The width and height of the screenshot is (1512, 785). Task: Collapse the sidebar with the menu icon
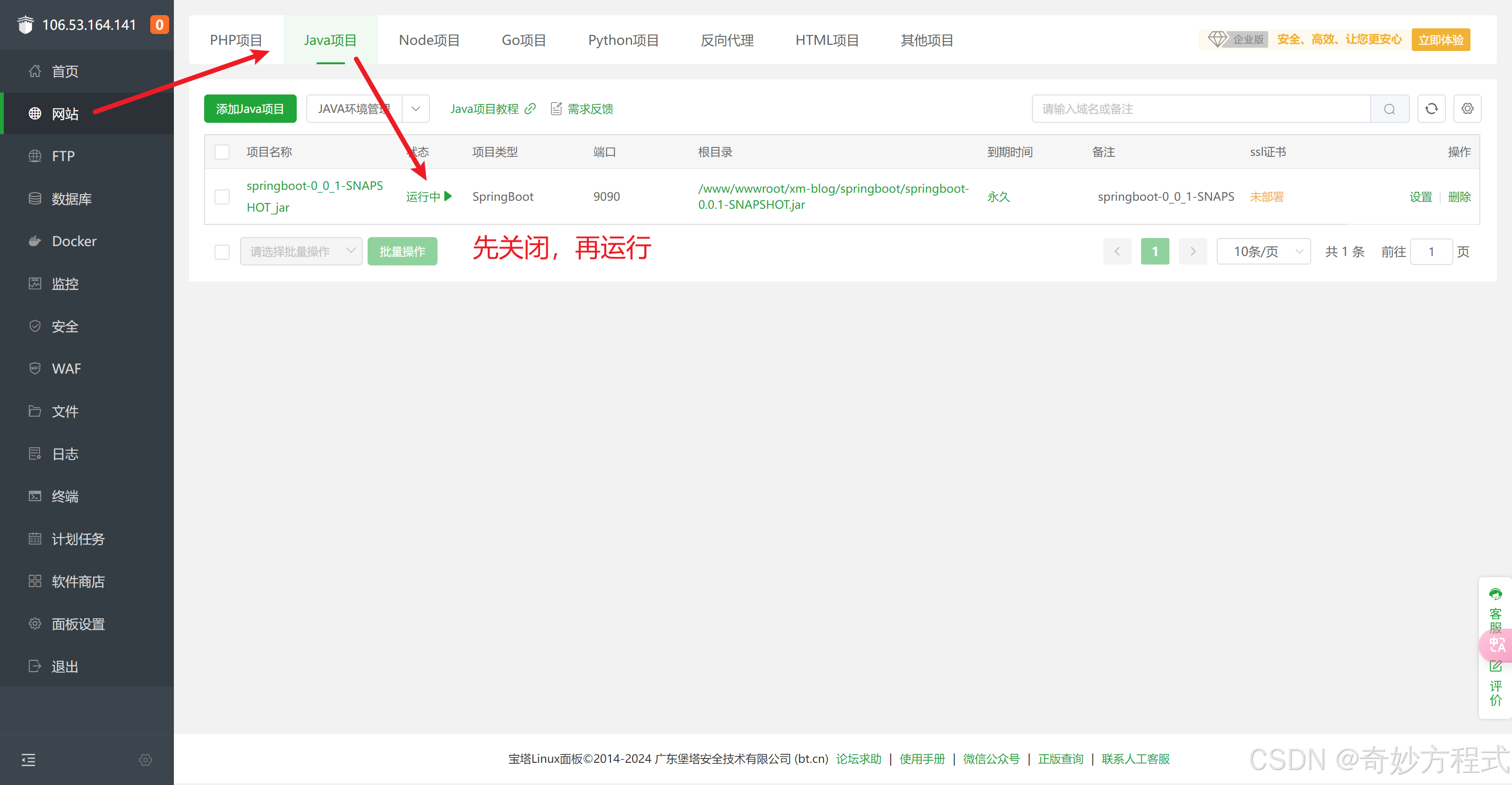click(28, 760)
